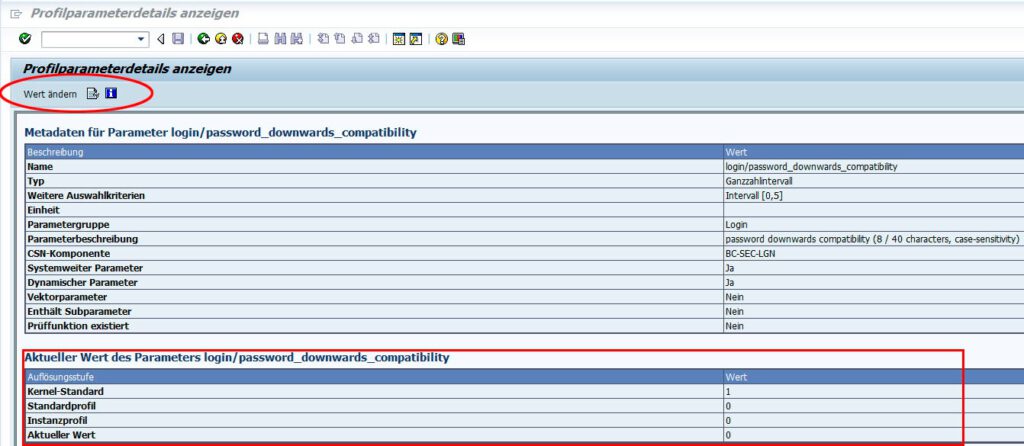This screenshot has width=1024, height=446.
Task: Select value 0 of Instanzprofil
Action: pos(728,421)
